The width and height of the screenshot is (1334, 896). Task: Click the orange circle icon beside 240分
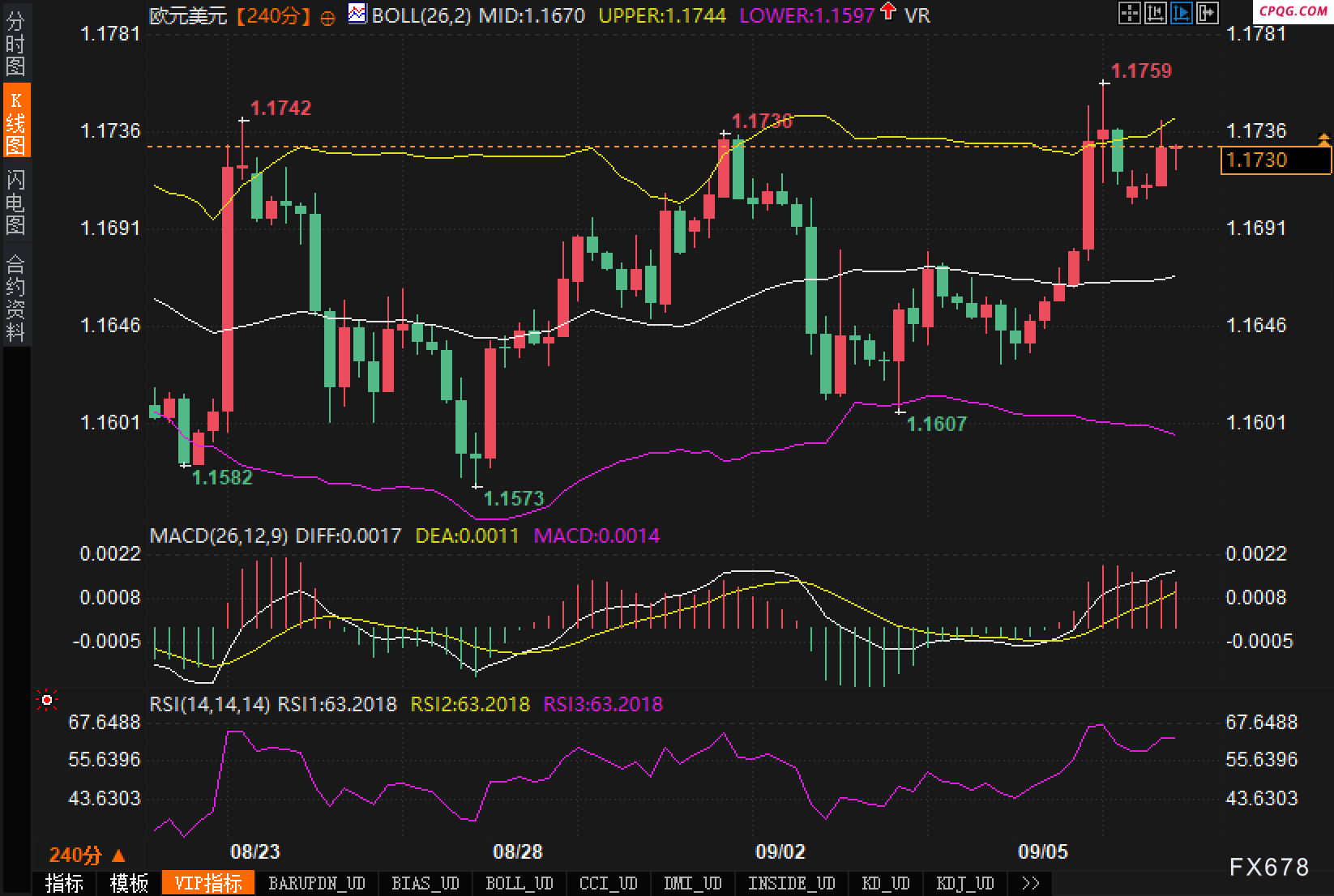tap(327, 18)
